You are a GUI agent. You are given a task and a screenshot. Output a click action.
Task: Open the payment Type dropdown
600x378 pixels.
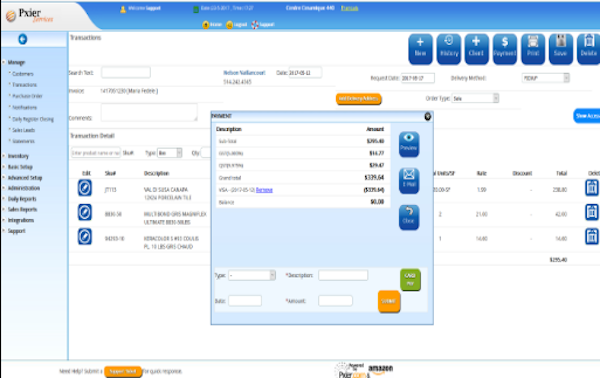point(252,275)
